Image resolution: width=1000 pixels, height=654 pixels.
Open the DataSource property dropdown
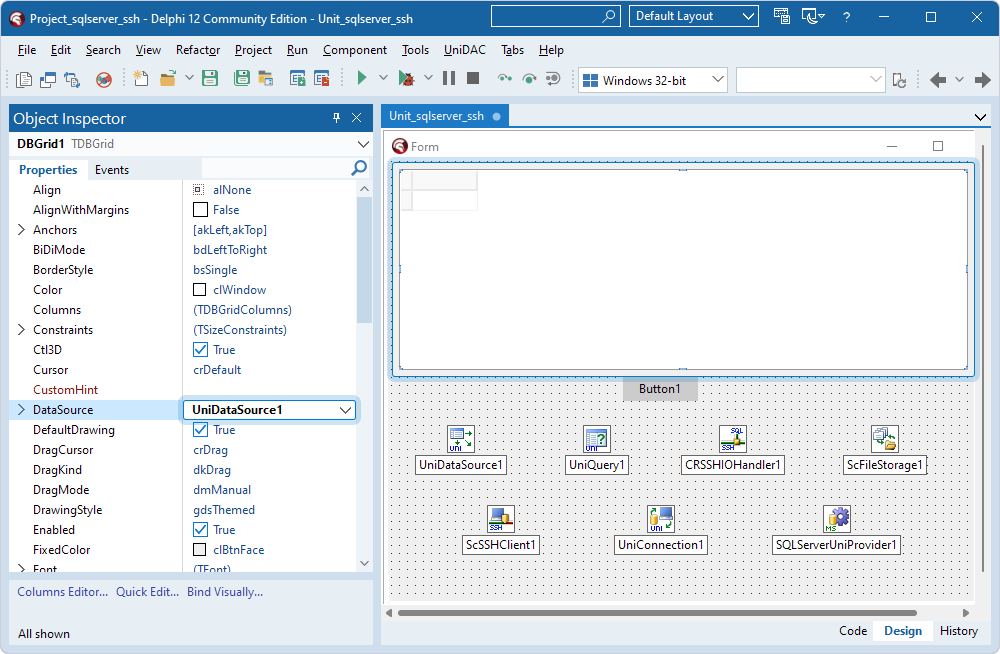pos(344,409)
